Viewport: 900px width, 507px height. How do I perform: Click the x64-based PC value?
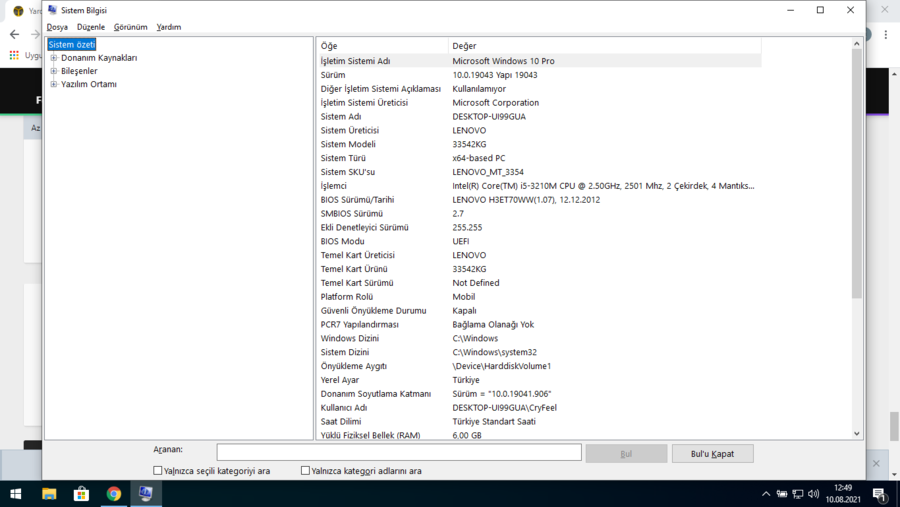479,158
